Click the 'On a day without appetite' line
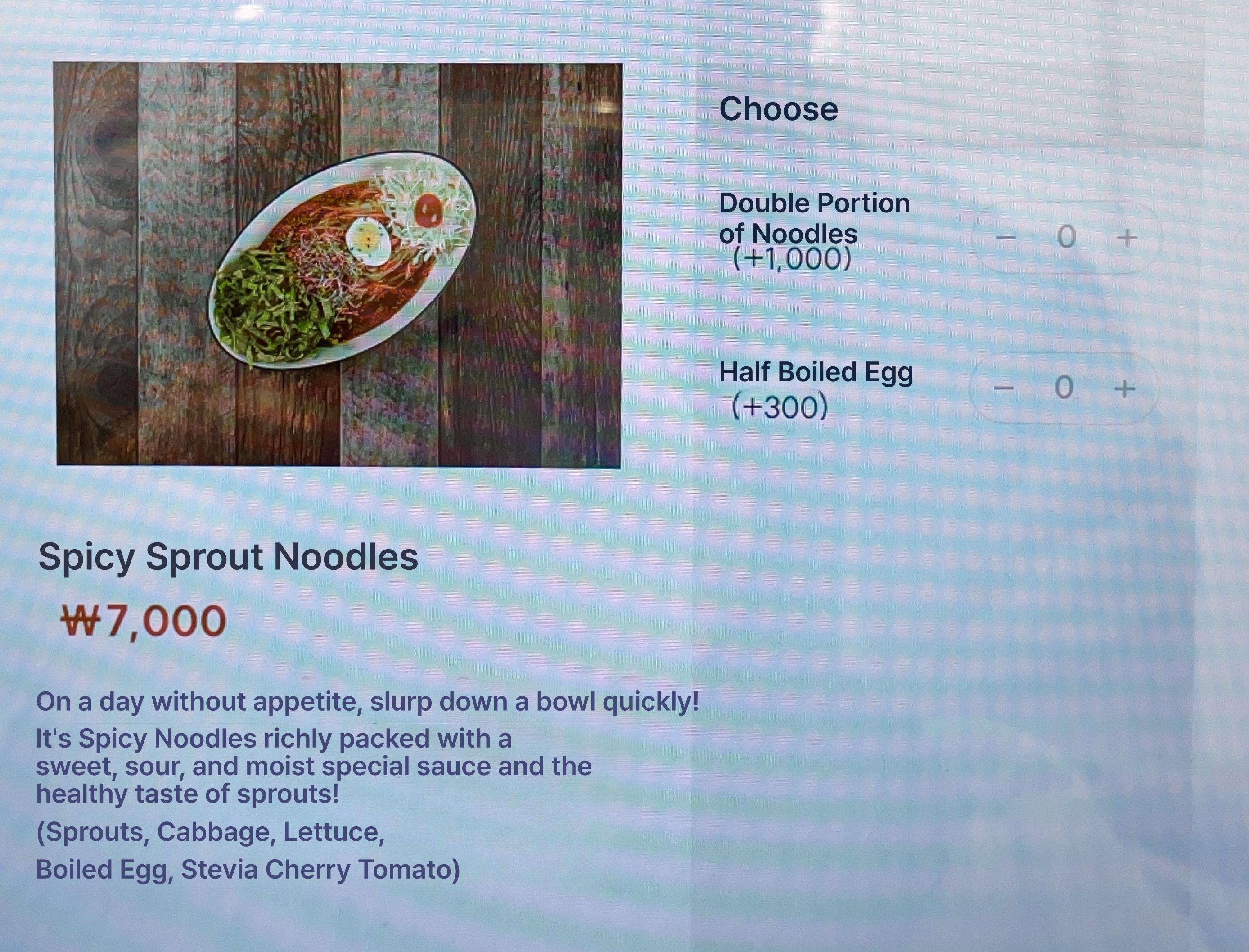This screenshot has height=952, width=1249. (x=368, y=703)
